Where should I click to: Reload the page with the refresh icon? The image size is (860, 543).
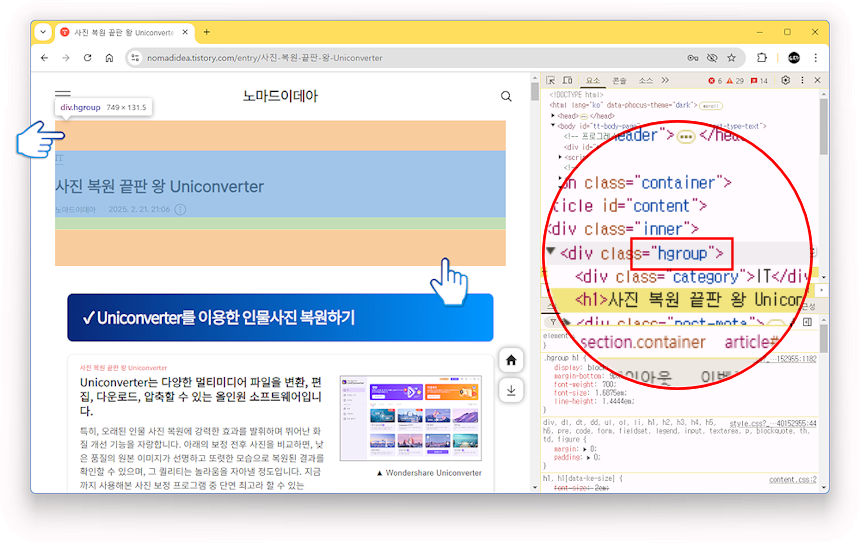point(87,58)
